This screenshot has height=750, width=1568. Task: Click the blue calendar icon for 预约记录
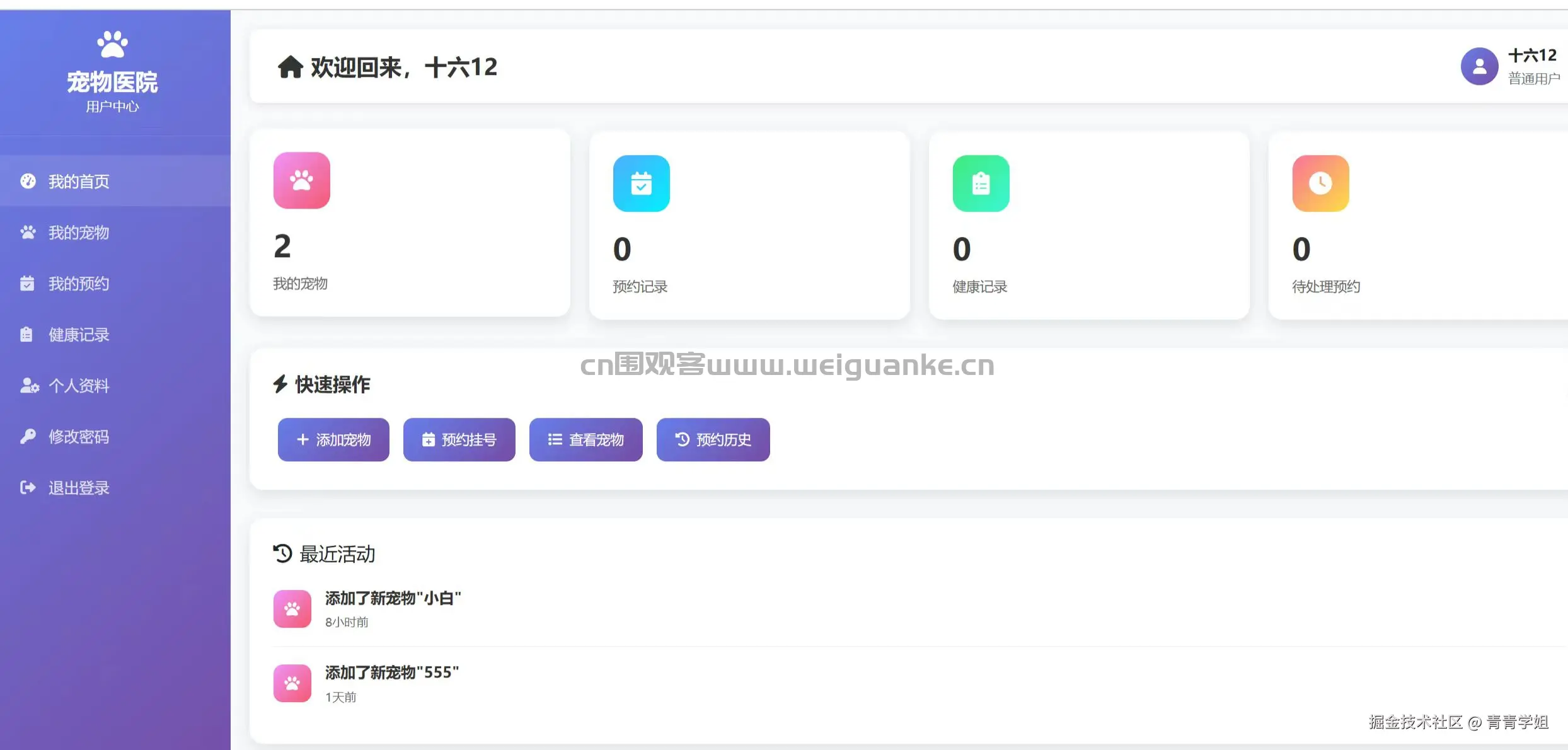click(x=642, y=183)
